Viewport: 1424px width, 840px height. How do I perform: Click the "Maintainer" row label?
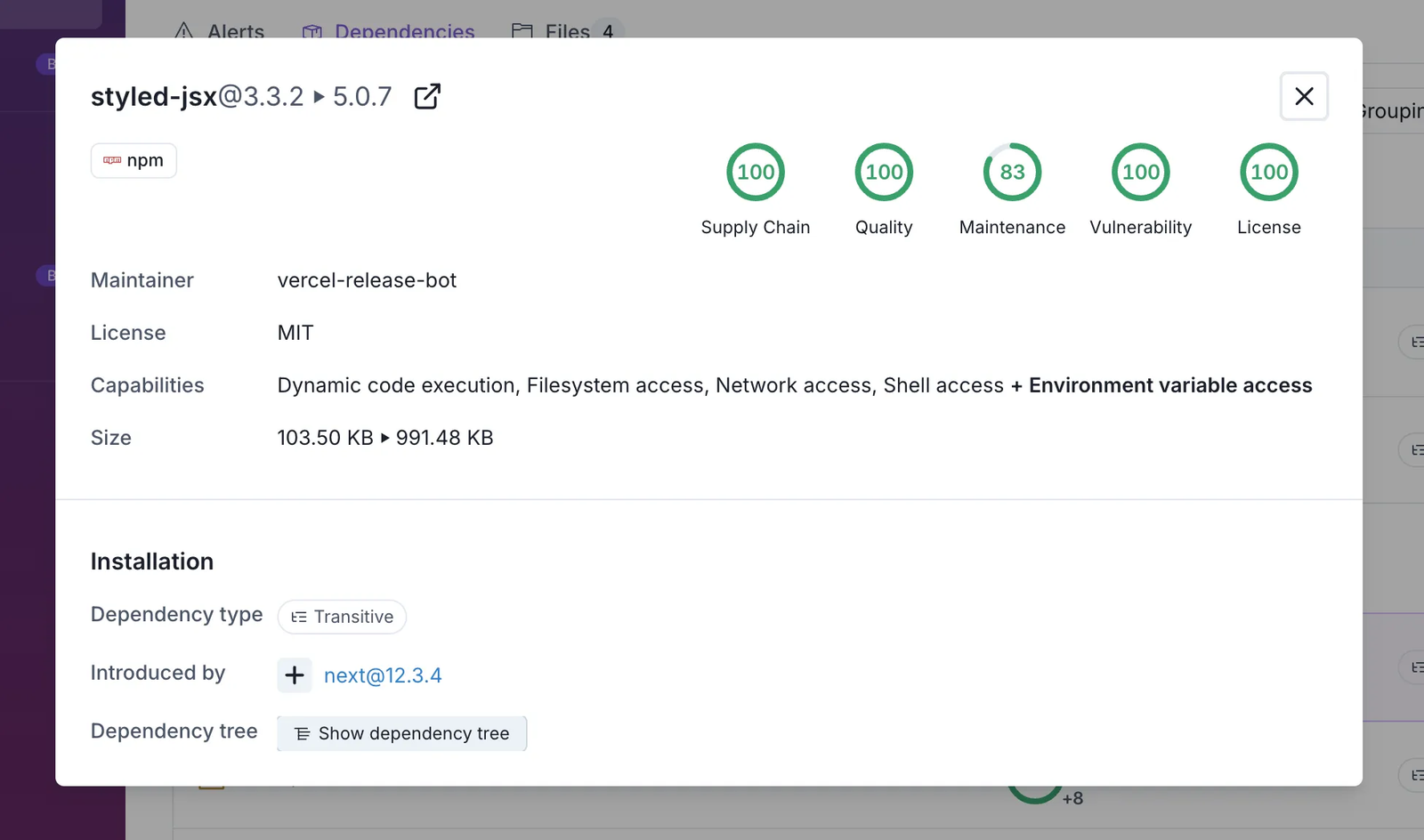(x=142, y=280)
